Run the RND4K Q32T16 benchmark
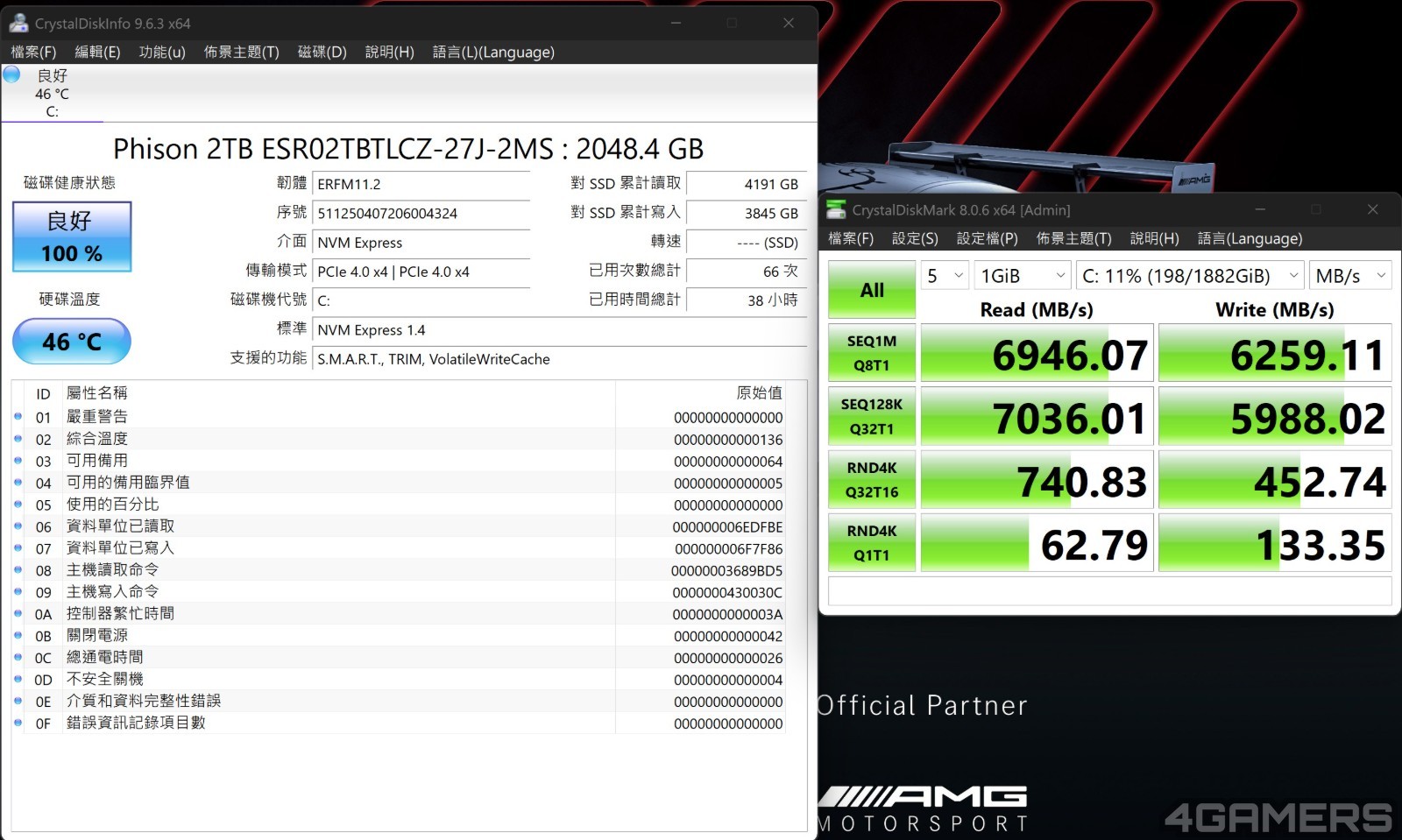The height and width of the screenshot is (840, 1402). 872,479
